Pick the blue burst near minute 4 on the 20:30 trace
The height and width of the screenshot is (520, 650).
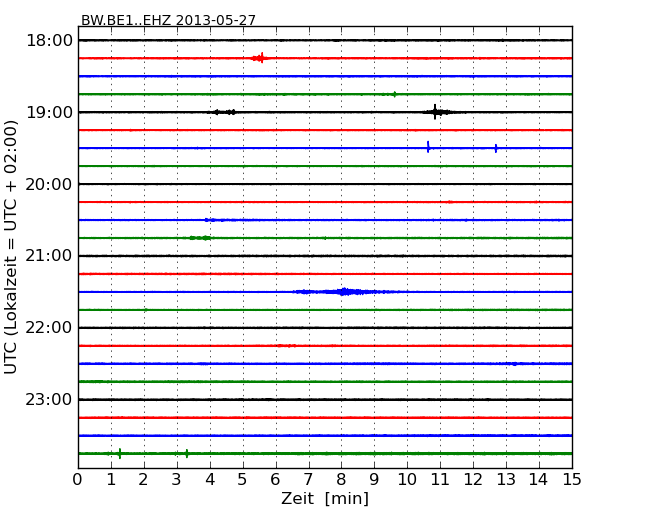[212, 220]
